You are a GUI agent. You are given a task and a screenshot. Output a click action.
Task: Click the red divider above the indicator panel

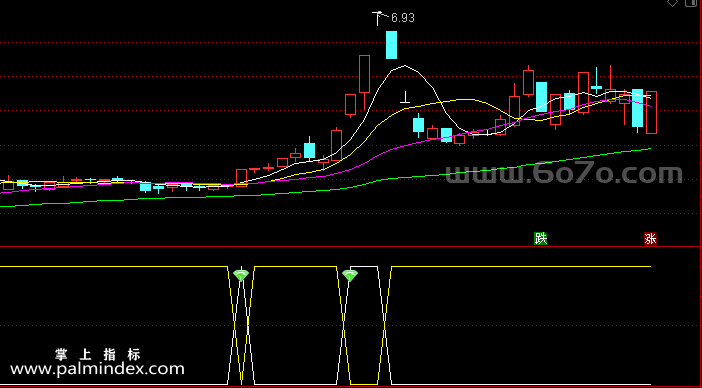pyautogui.click(x=351, y=247)
